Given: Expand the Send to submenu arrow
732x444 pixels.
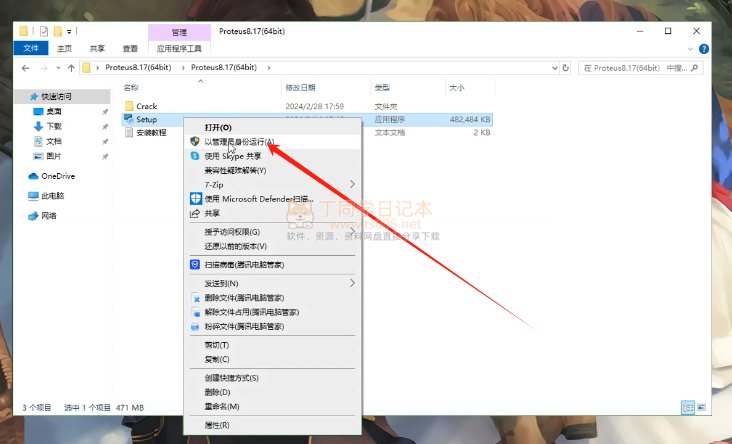Looking at the screenshot, I should pyautogui.click(x=352, y=283).
